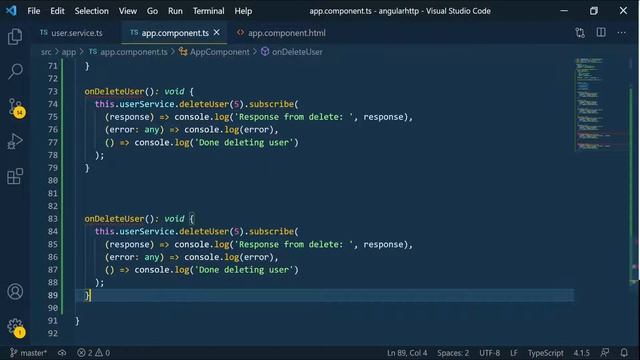Open the Manage gear icon

click(16, 327)
